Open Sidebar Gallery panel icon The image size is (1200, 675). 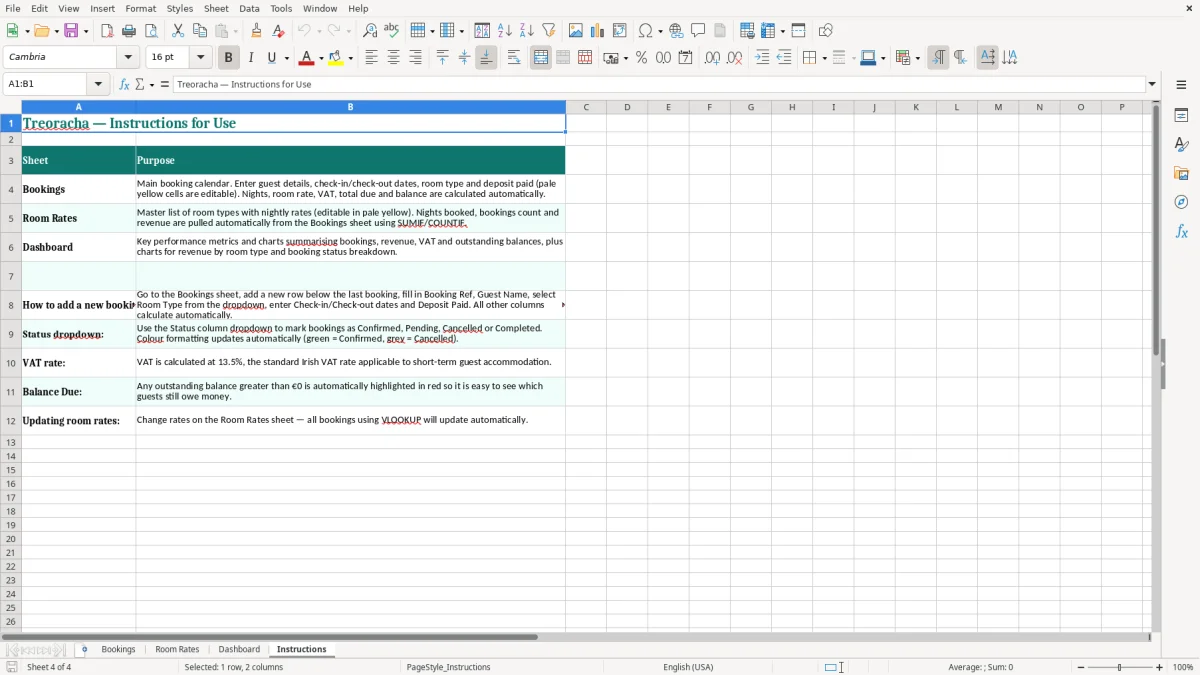pyautogui.click(x=1181, y=173)
